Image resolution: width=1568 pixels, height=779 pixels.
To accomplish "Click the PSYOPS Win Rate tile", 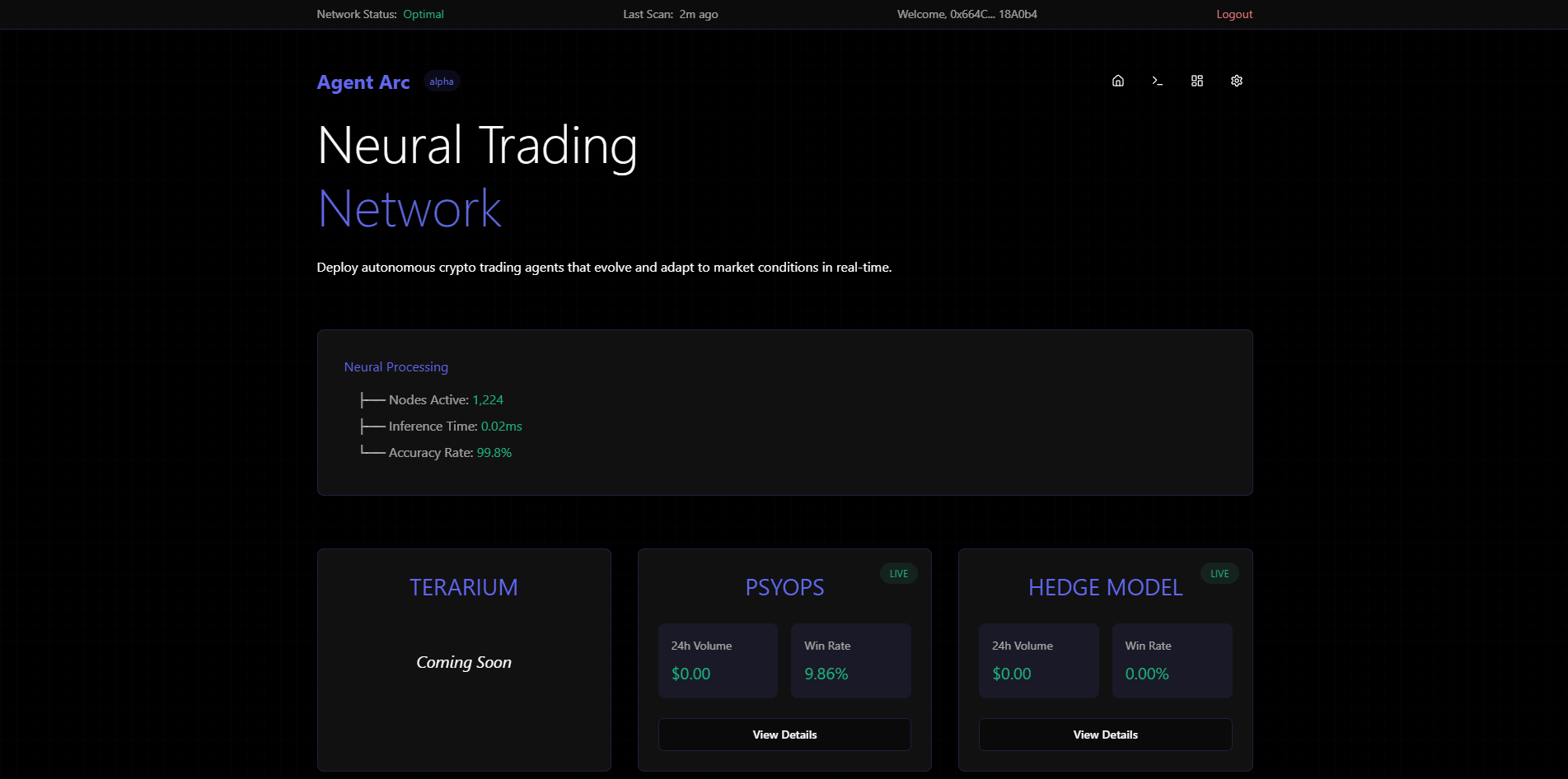I will [850, 660].
